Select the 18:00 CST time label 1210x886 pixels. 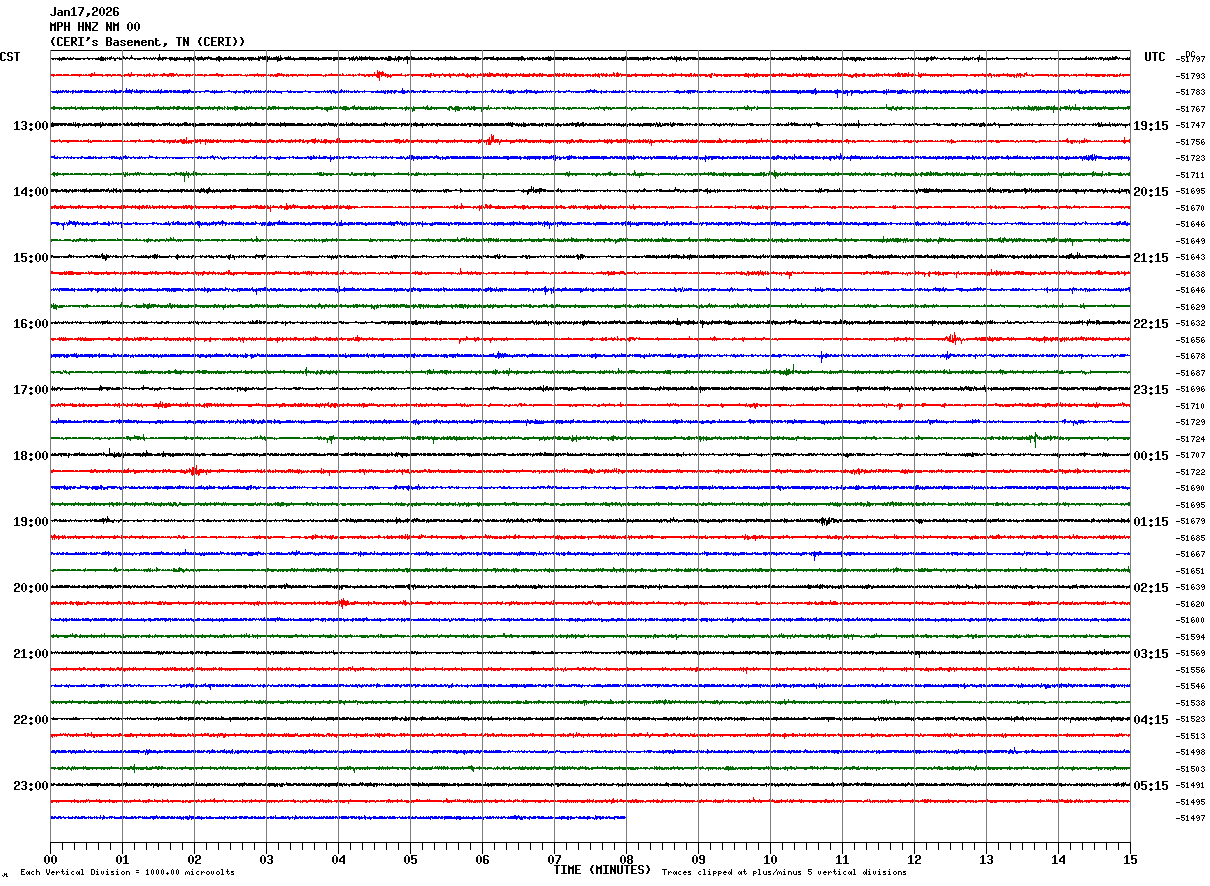(x=30, y=456)
